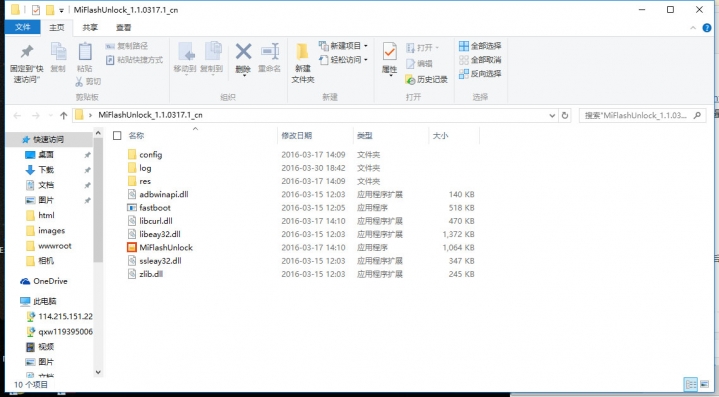Switch to large icons view in status bar
This screenshot has width=719, height=397.
[704, 384]
